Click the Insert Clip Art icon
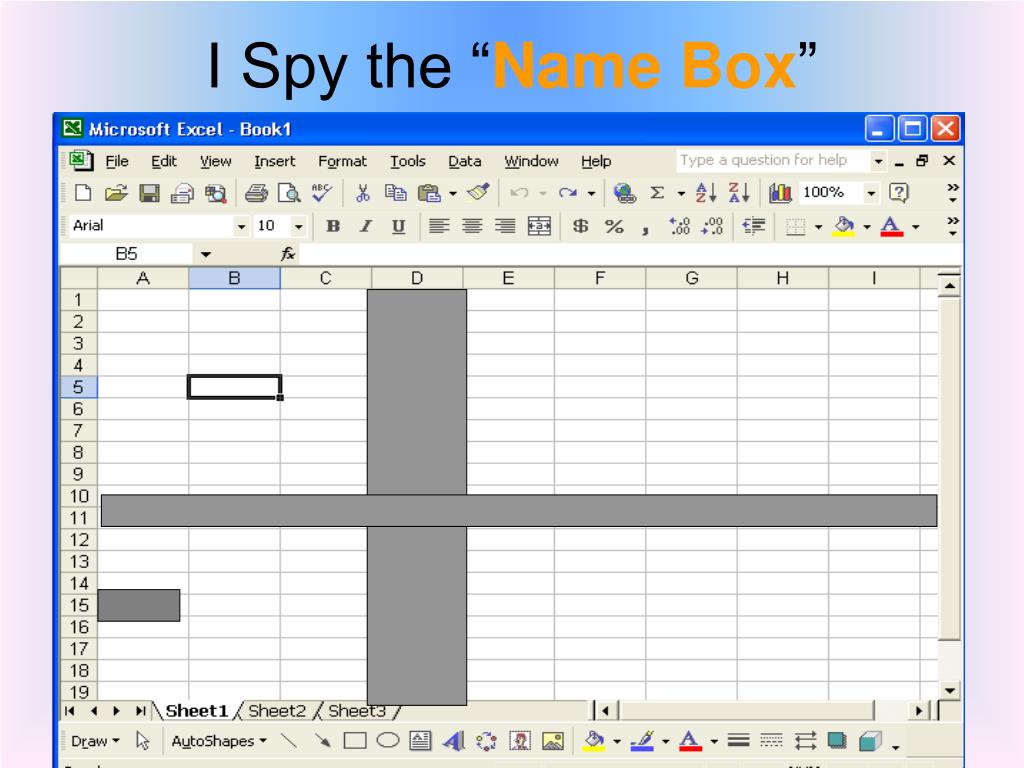Screen dimensions: 1024x768 pos(520,741)
